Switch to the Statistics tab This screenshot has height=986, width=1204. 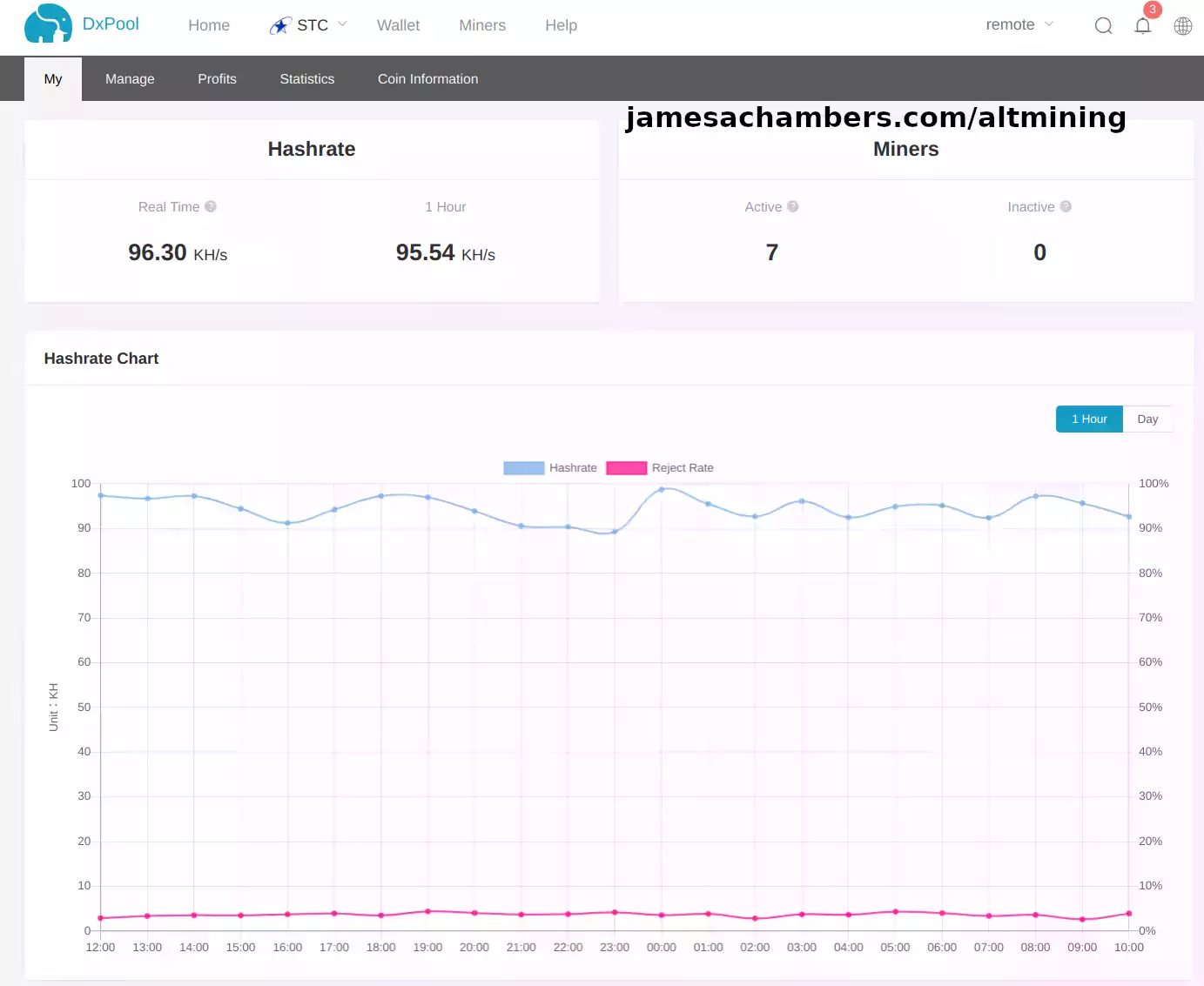click(x=307, y=79)
